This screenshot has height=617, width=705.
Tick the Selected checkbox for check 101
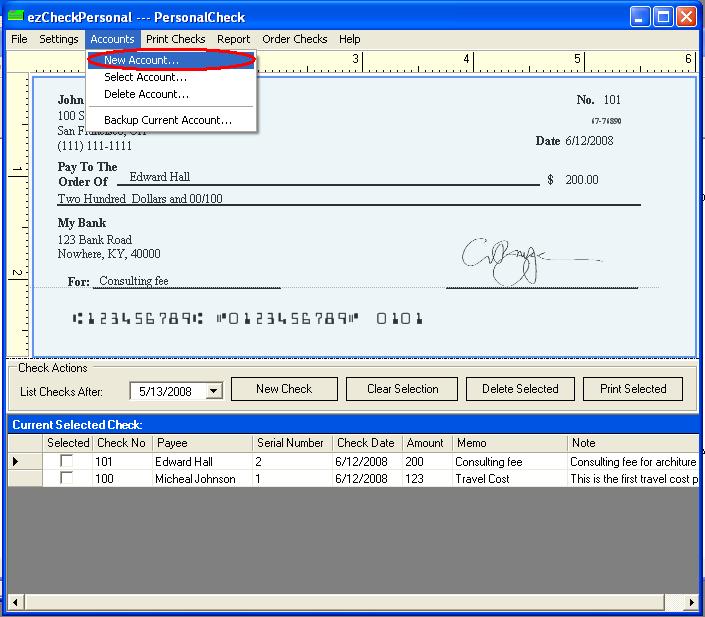tap(67, 462)
